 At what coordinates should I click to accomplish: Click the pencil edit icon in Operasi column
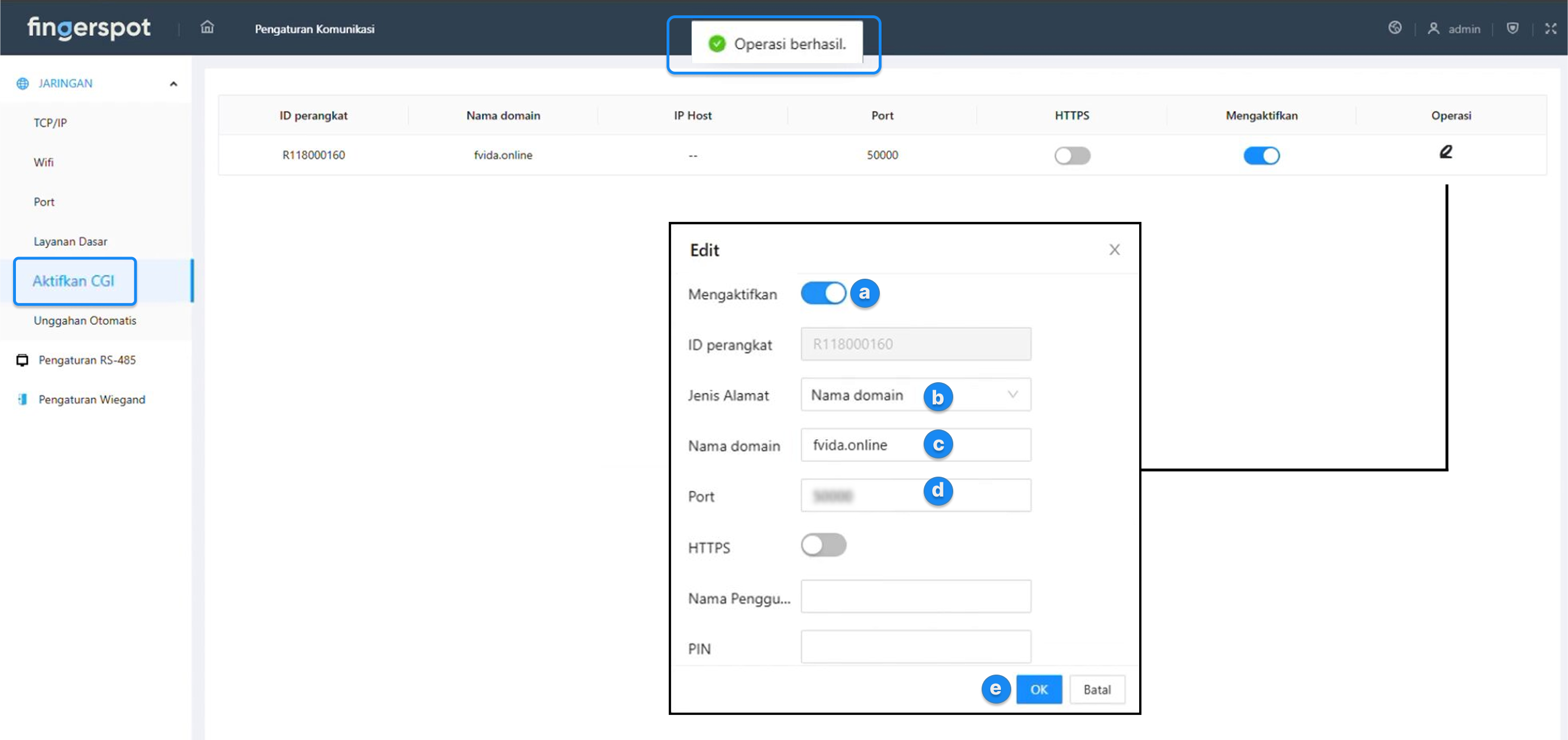[1446, 152]
